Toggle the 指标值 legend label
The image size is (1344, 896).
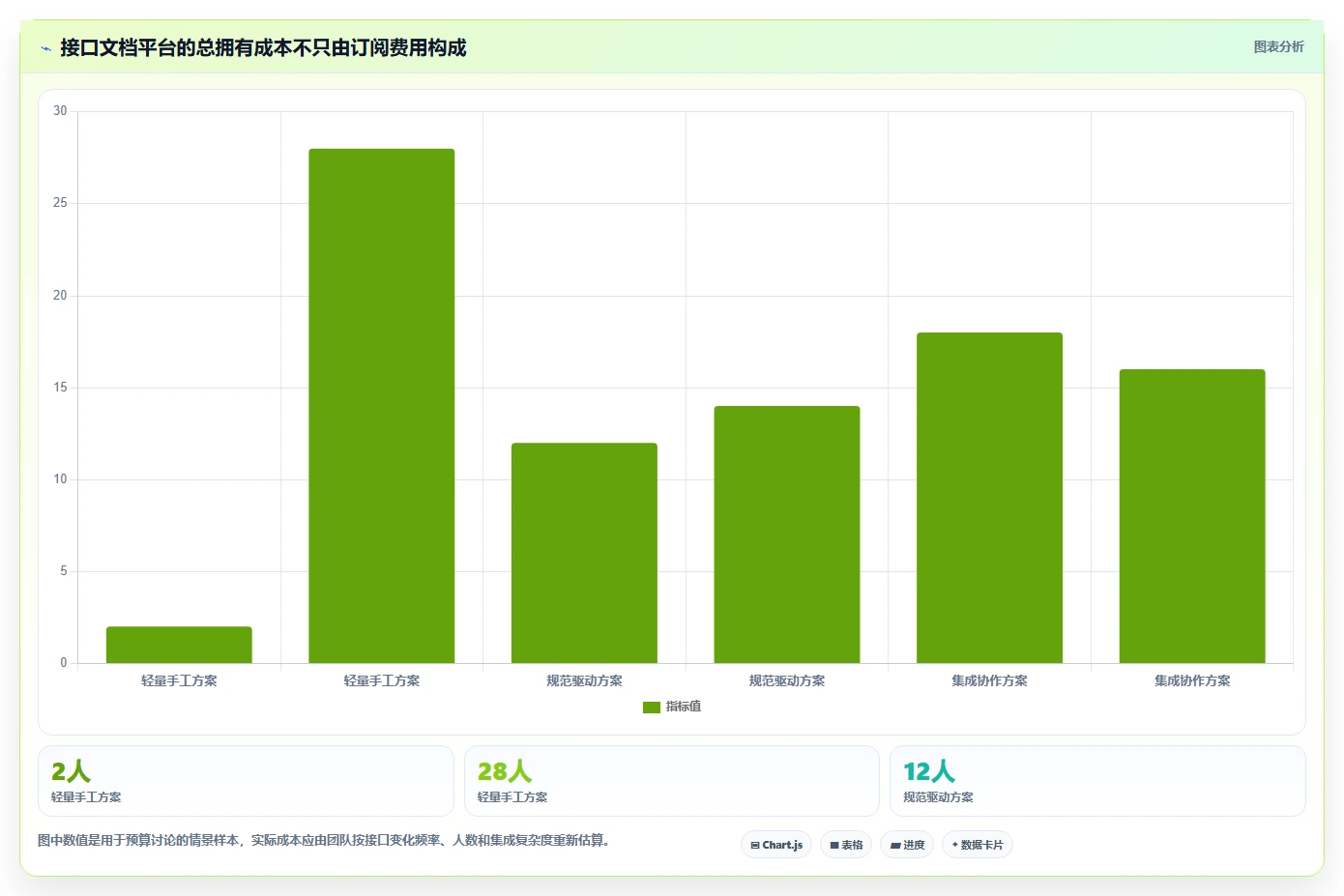click(684, 708)
